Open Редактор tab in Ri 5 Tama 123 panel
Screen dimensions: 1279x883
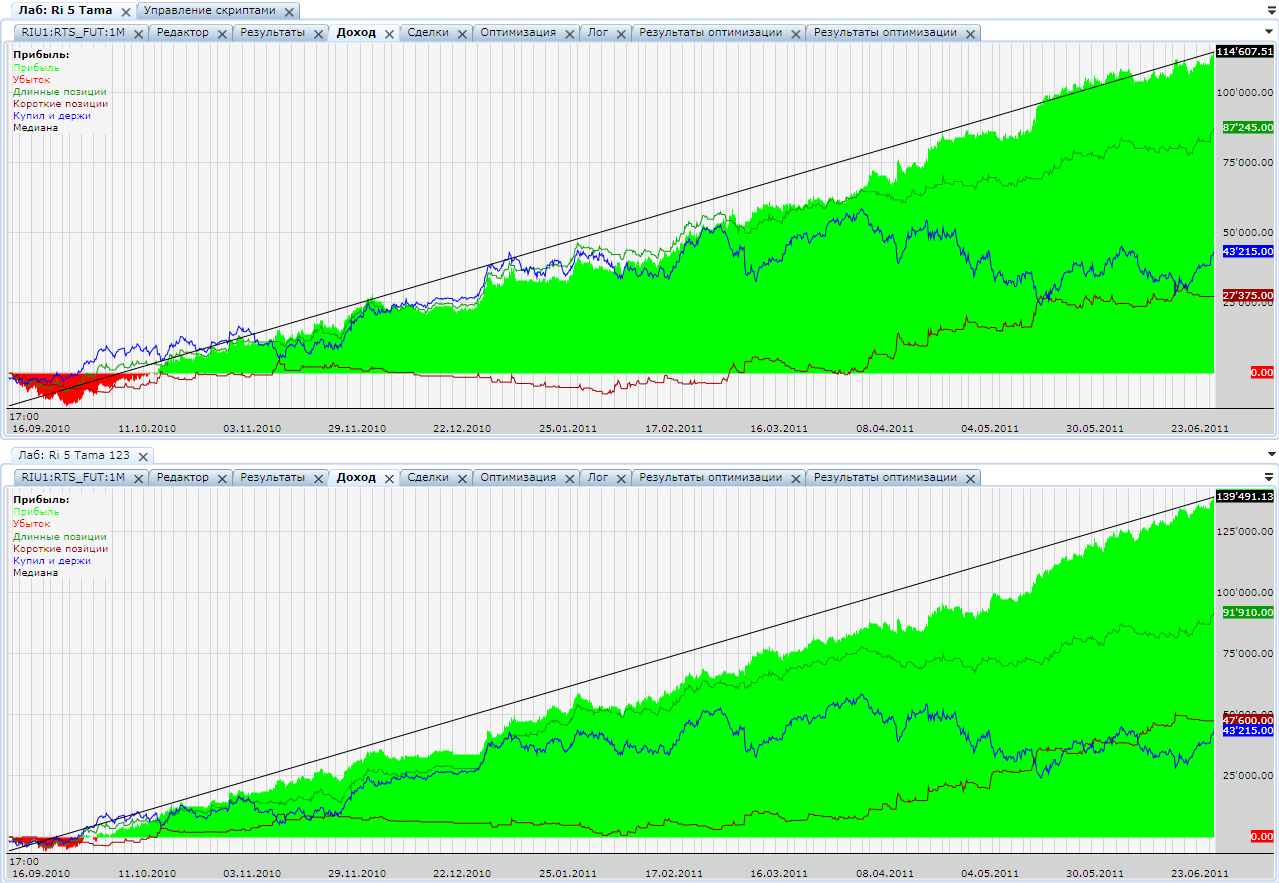183,477
